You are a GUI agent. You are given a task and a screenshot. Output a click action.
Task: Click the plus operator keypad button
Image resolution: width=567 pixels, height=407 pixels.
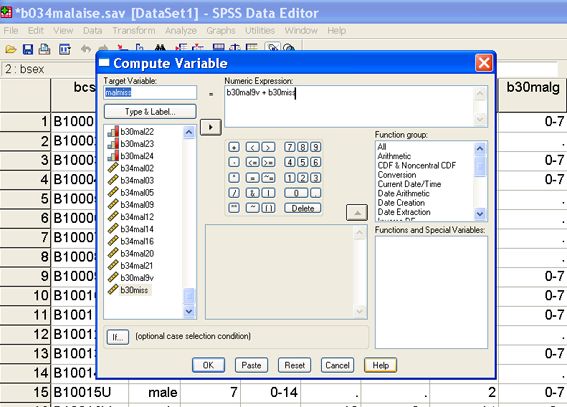(234, 147)
